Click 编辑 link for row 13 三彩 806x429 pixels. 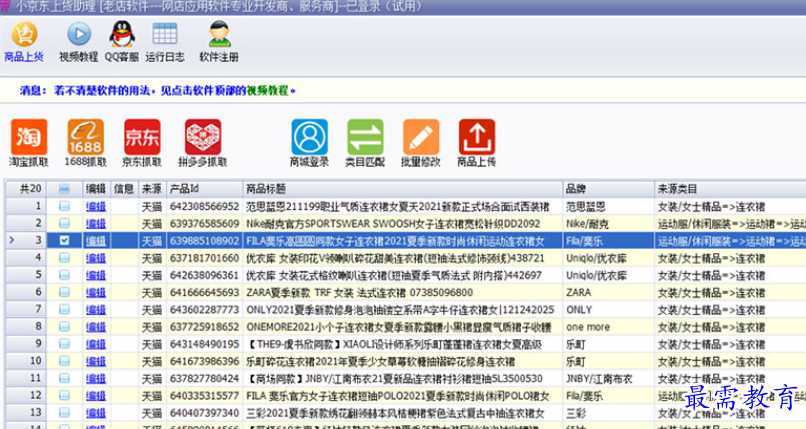96,413
